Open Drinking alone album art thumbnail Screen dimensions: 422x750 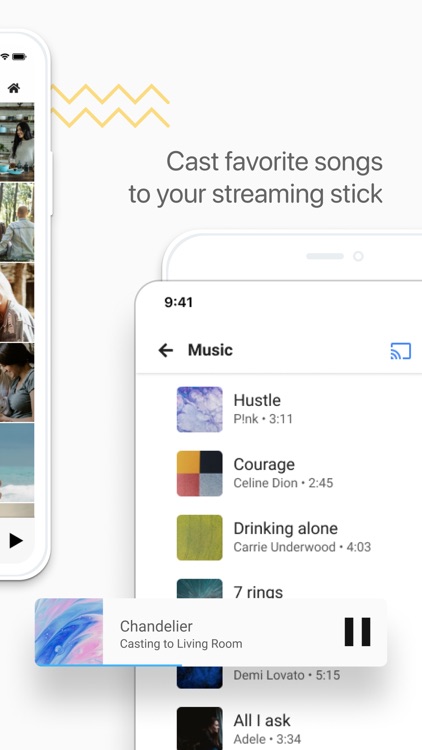click(200, 538)
